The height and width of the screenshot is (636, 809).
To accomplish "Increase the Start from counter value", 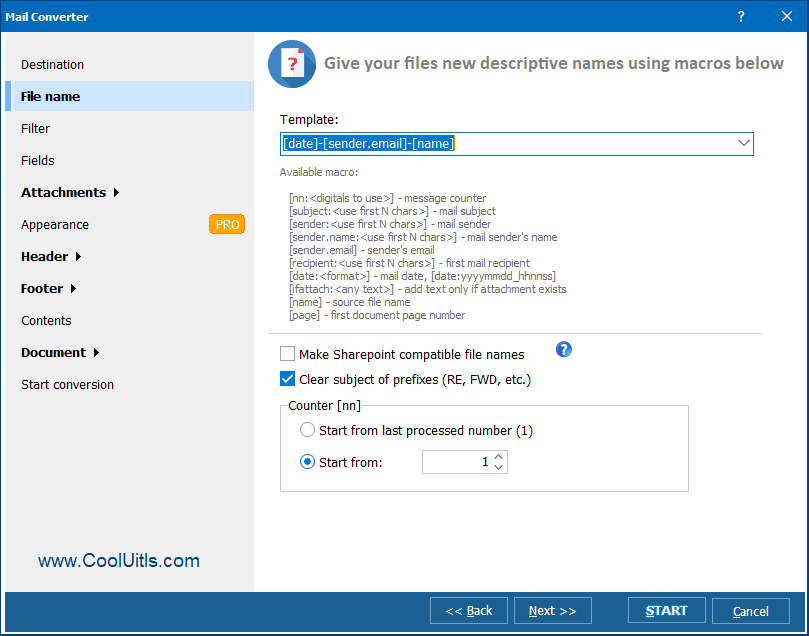I will click(x=499, y=456).
